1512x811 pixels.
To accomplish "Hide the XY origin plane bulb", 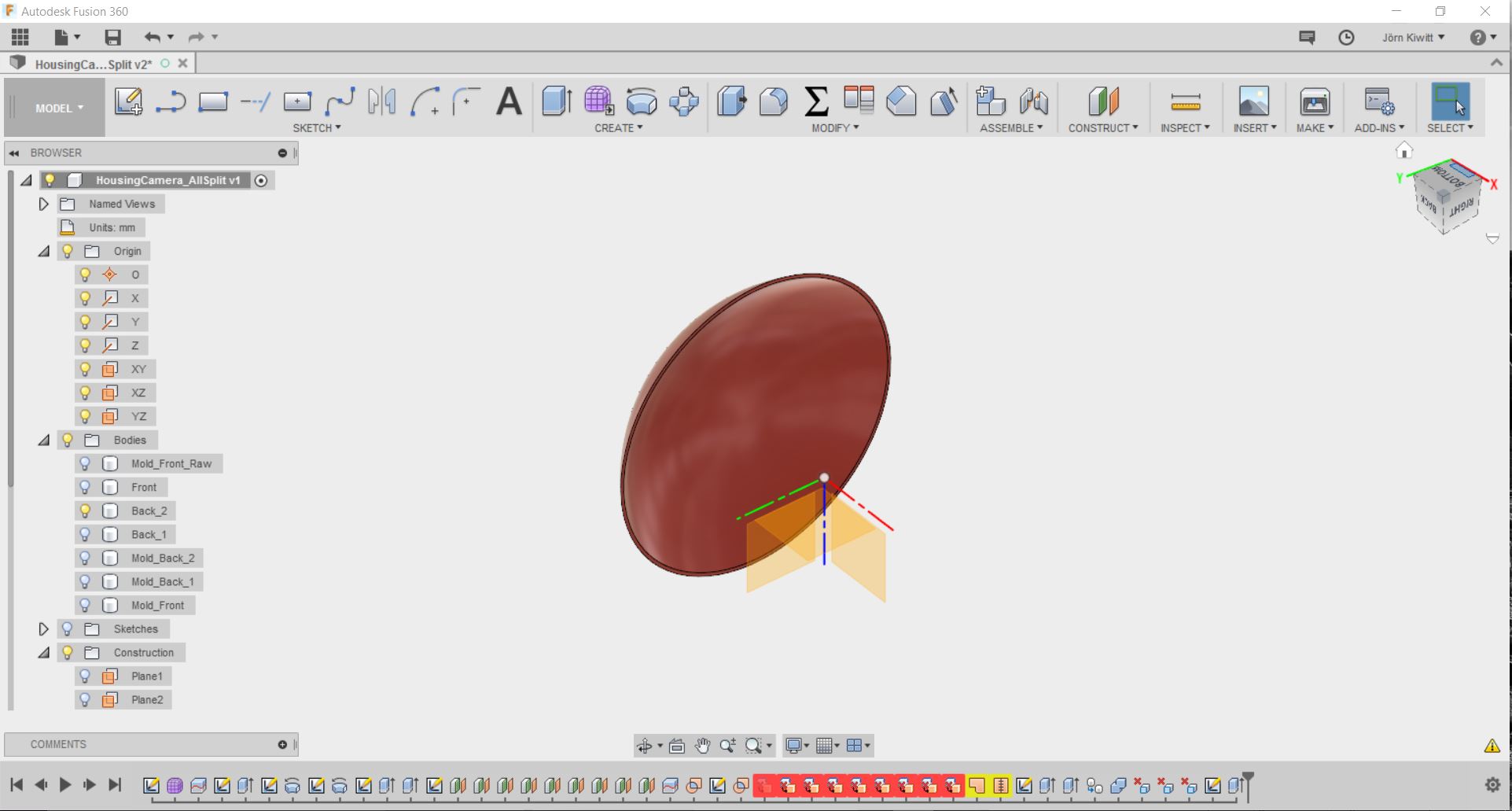I will click(x=86, y=369).
